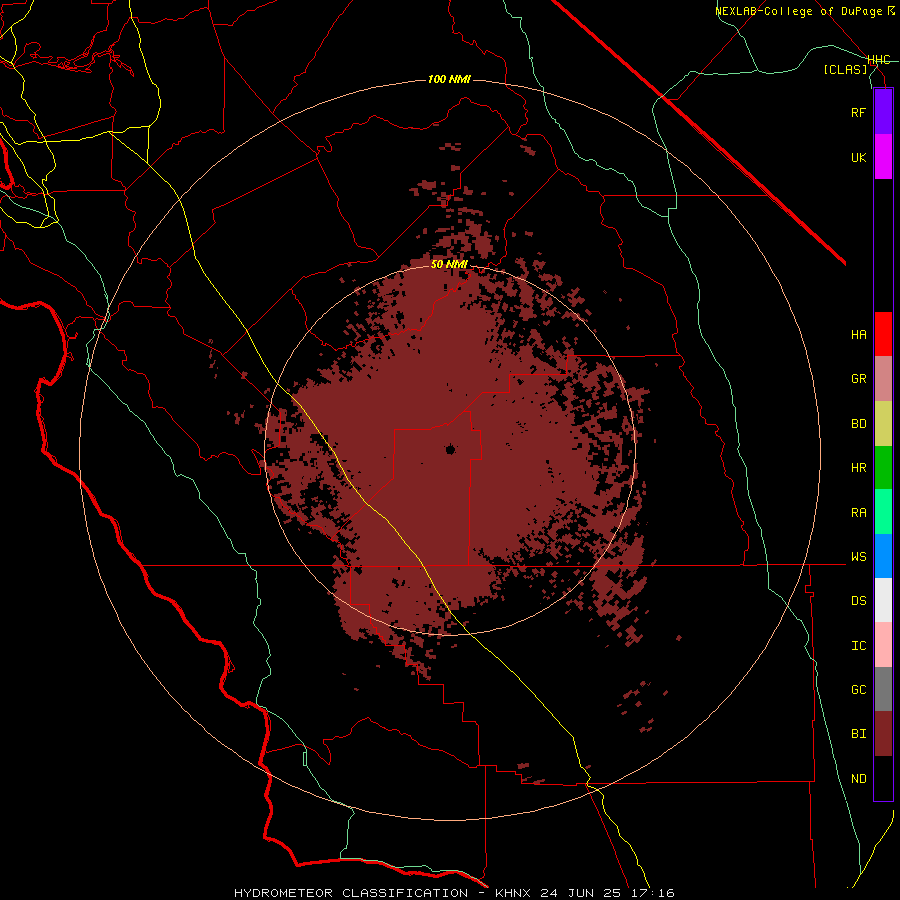Click the 100 NMI range ring label
Screen dimensions: 900x900
click(x=449, y=79)
